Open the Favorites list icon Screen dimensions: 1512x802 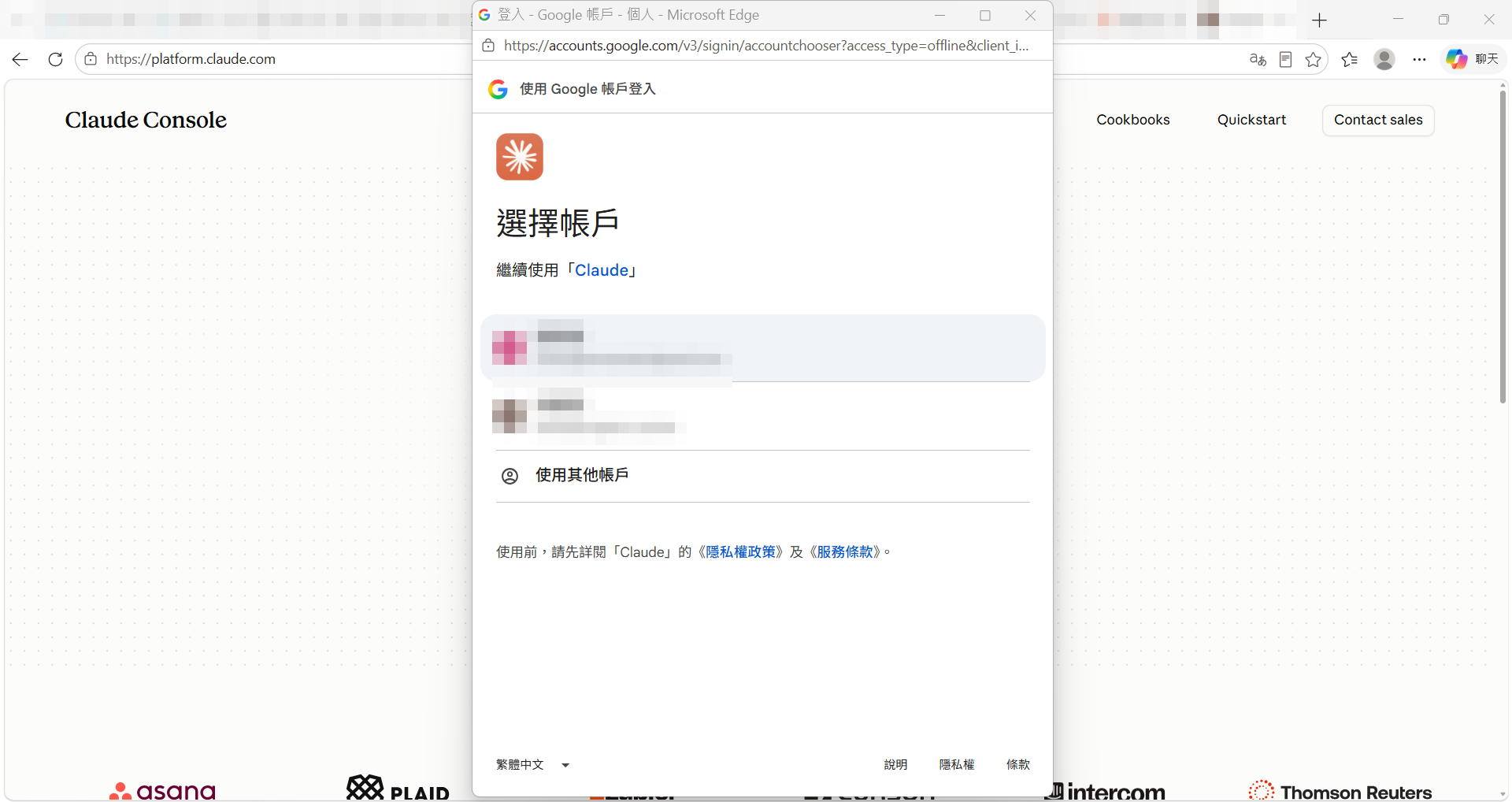click(1350, 59)
